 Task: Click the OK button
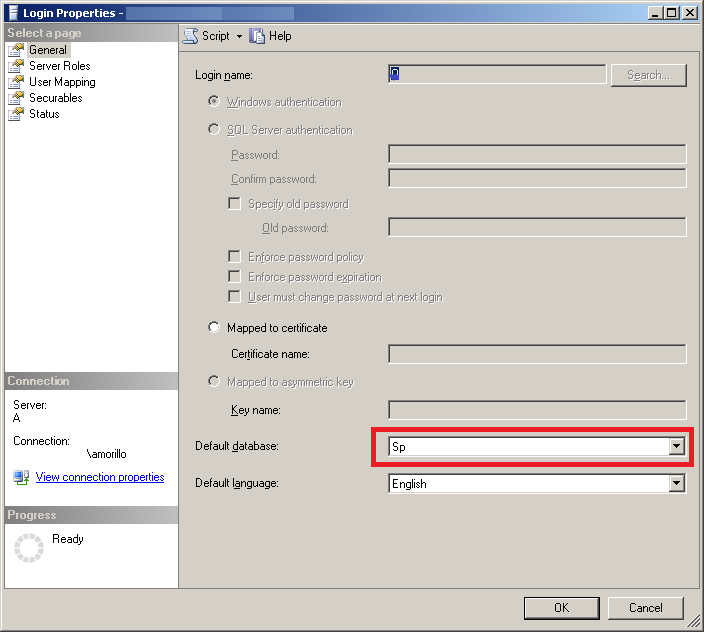click(x=562, y=608)
